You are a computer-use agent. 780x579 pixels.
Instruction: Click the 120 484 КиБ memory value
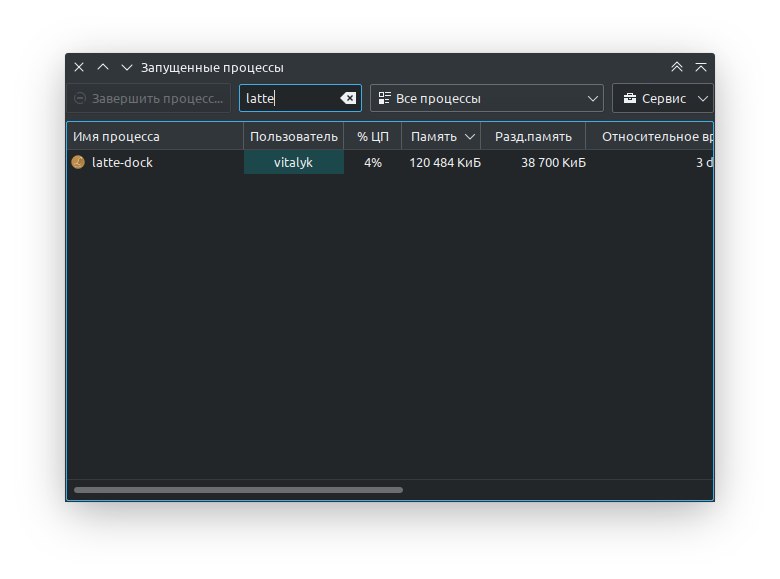[x=445, y=163]
